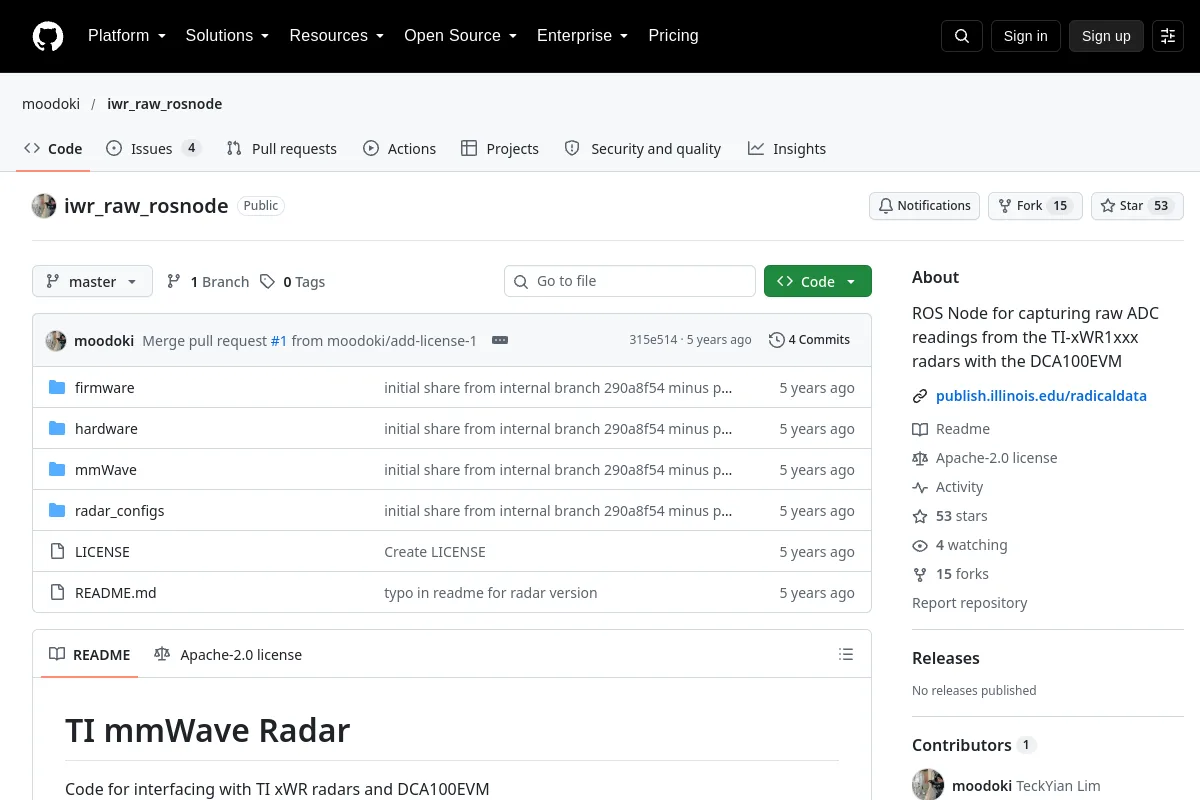Screen dimensions: 1200x800
Task: Open commit hash 315e514
Action: tap(653, 340)
